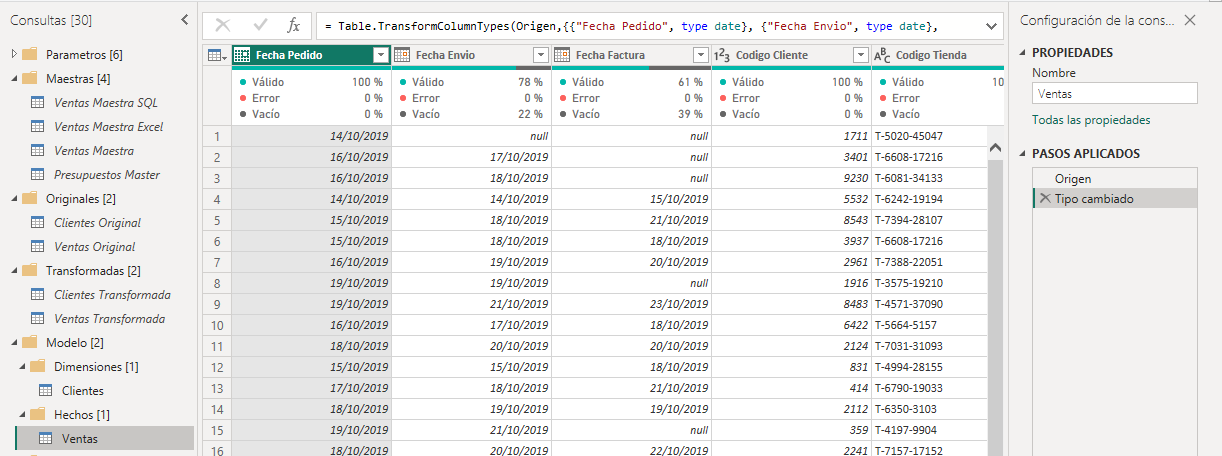Image resolution: width=1222 pixels, height=456 pixels.
Task: Select Codigo Tienda column header
Action: [931, 55]
